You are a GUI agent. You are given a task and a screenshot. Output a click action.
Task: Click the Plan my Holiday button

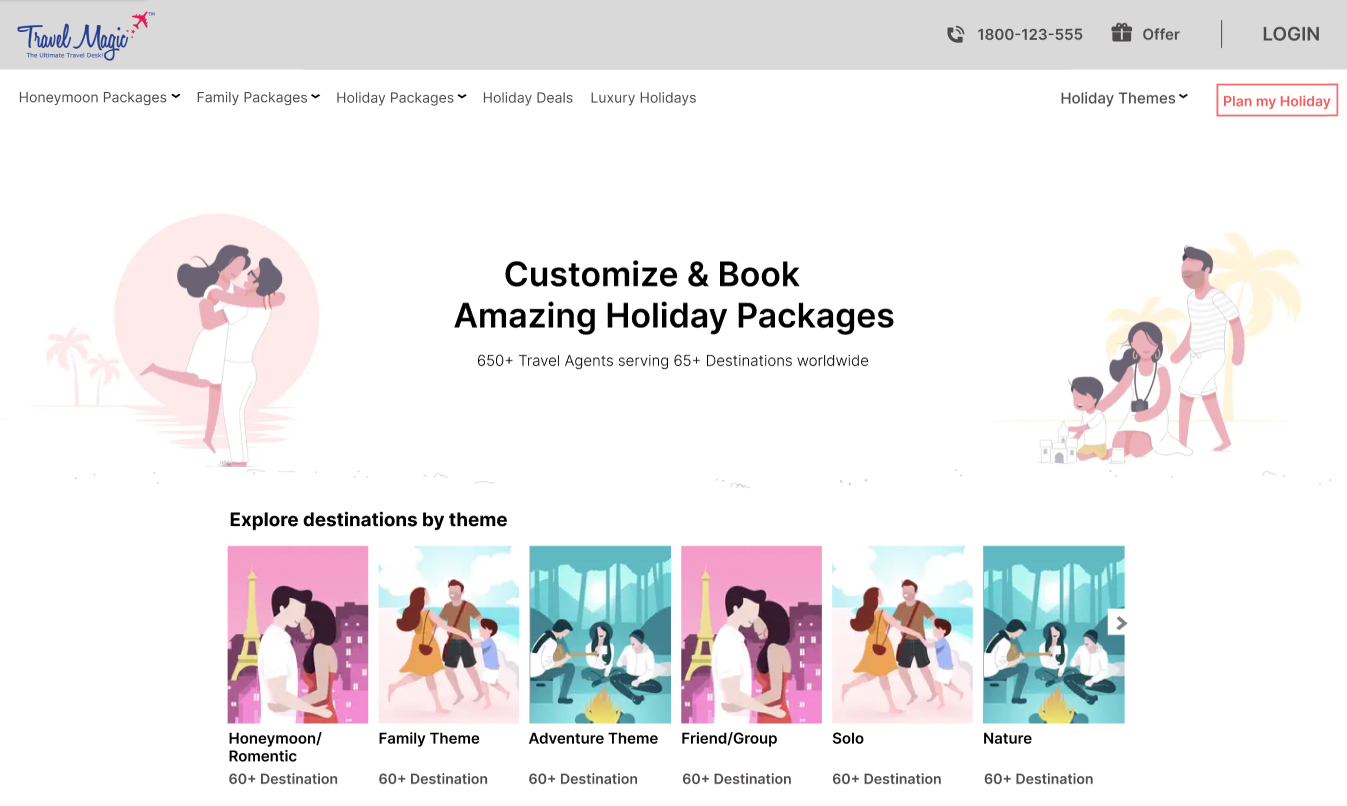click(1277, 100)
